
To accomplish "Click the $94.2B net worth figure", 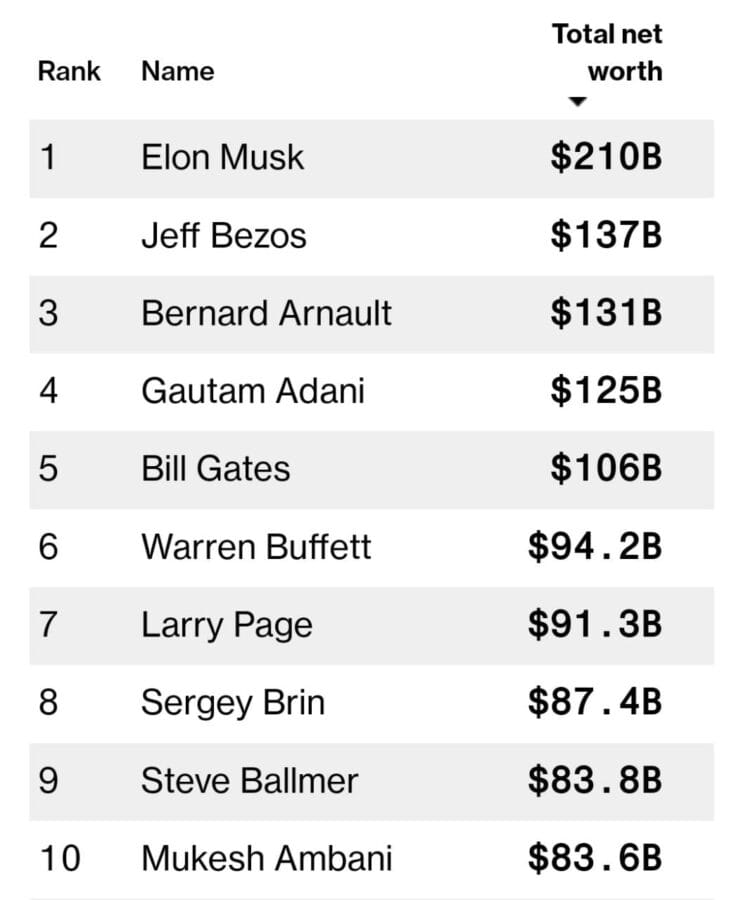I will point(595,546).
